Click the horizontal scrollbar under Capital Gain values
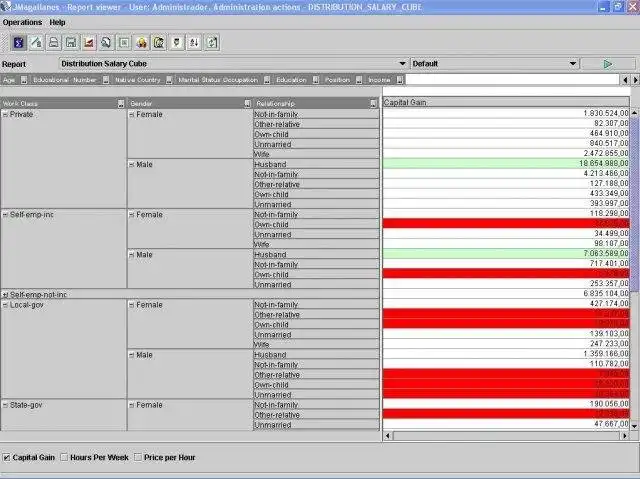The height and width of the screenshot is (479, 640). (506, 436)
